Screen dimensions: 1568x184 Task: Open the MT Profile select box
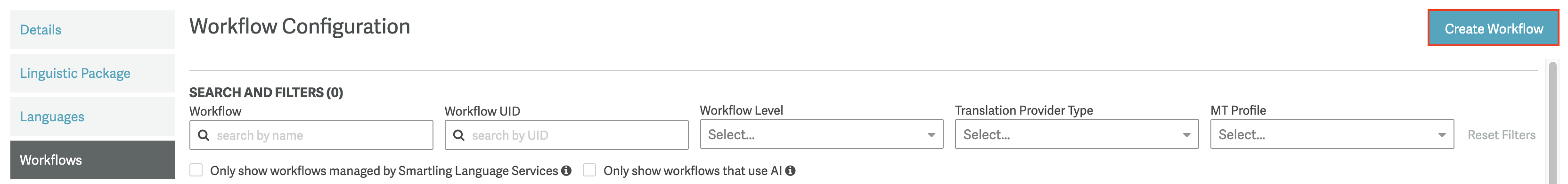tap(1332, 134)
